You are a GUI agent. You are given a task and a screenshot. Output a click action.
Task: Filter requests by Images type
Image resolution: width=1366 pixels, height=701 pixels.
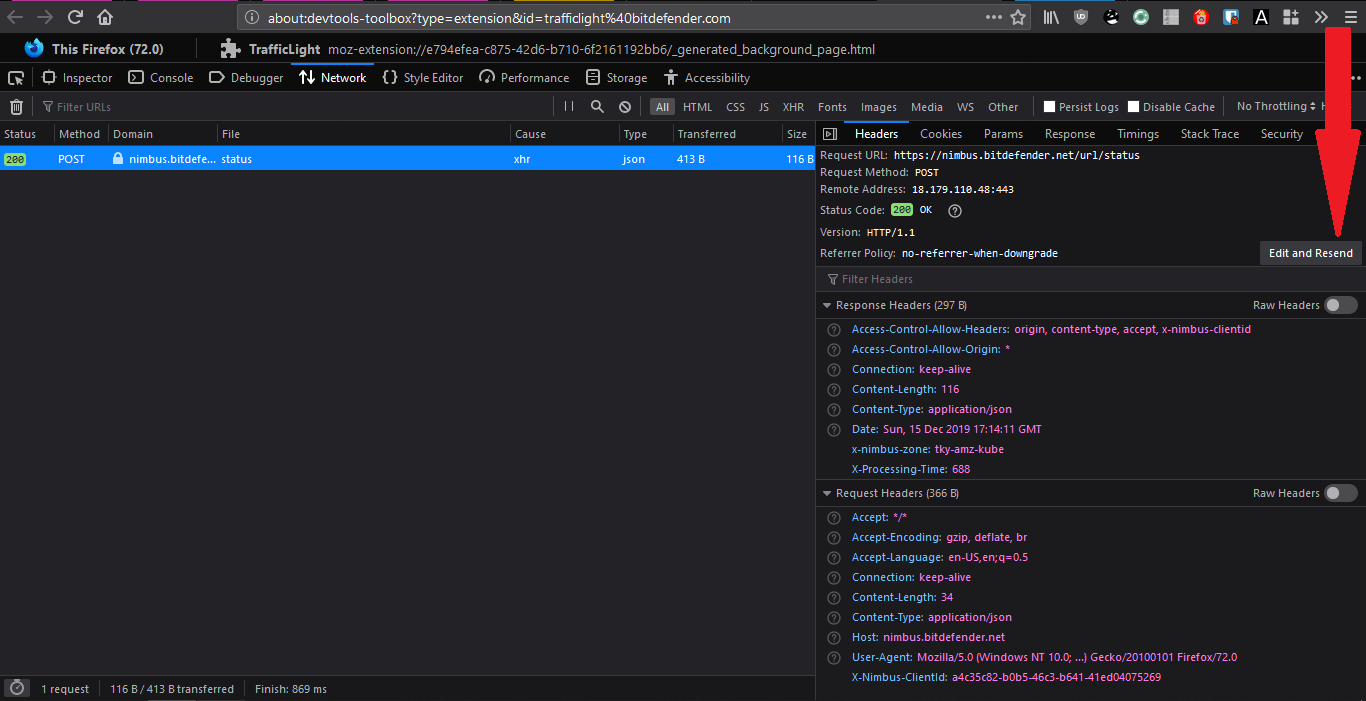tap(879, 107)
